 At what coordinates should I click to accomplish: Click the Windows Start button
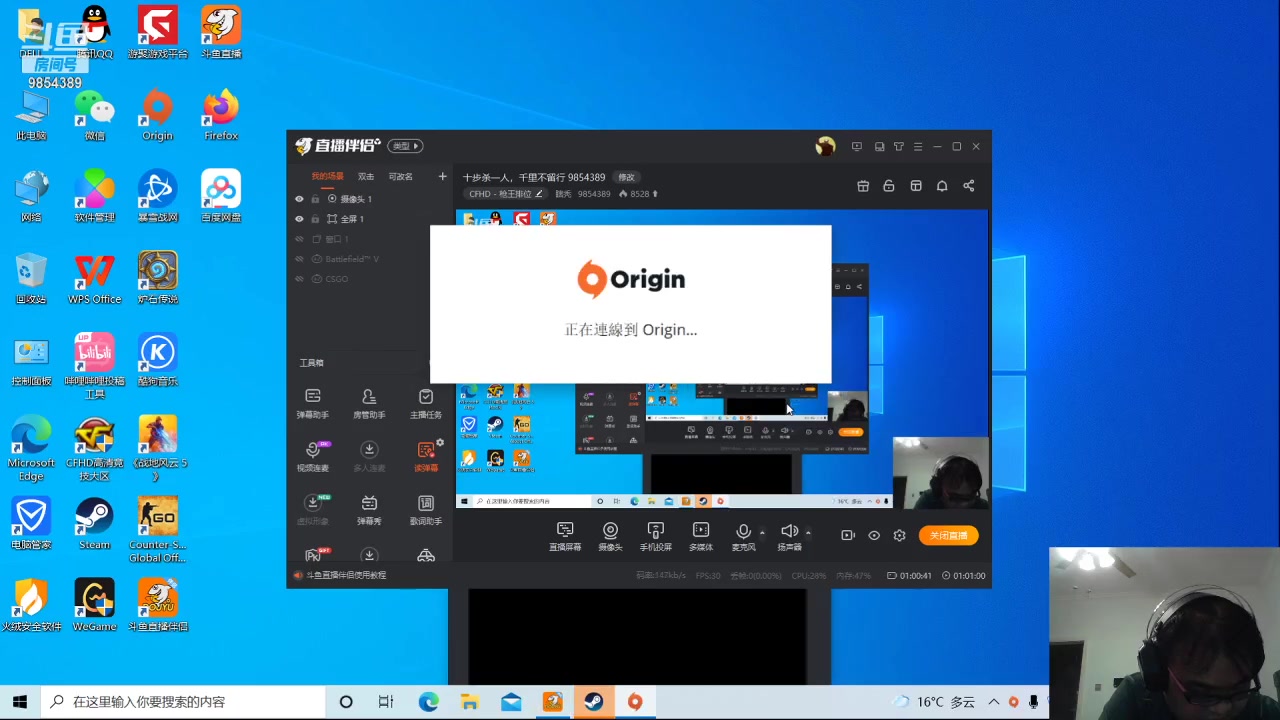[20, 702]
